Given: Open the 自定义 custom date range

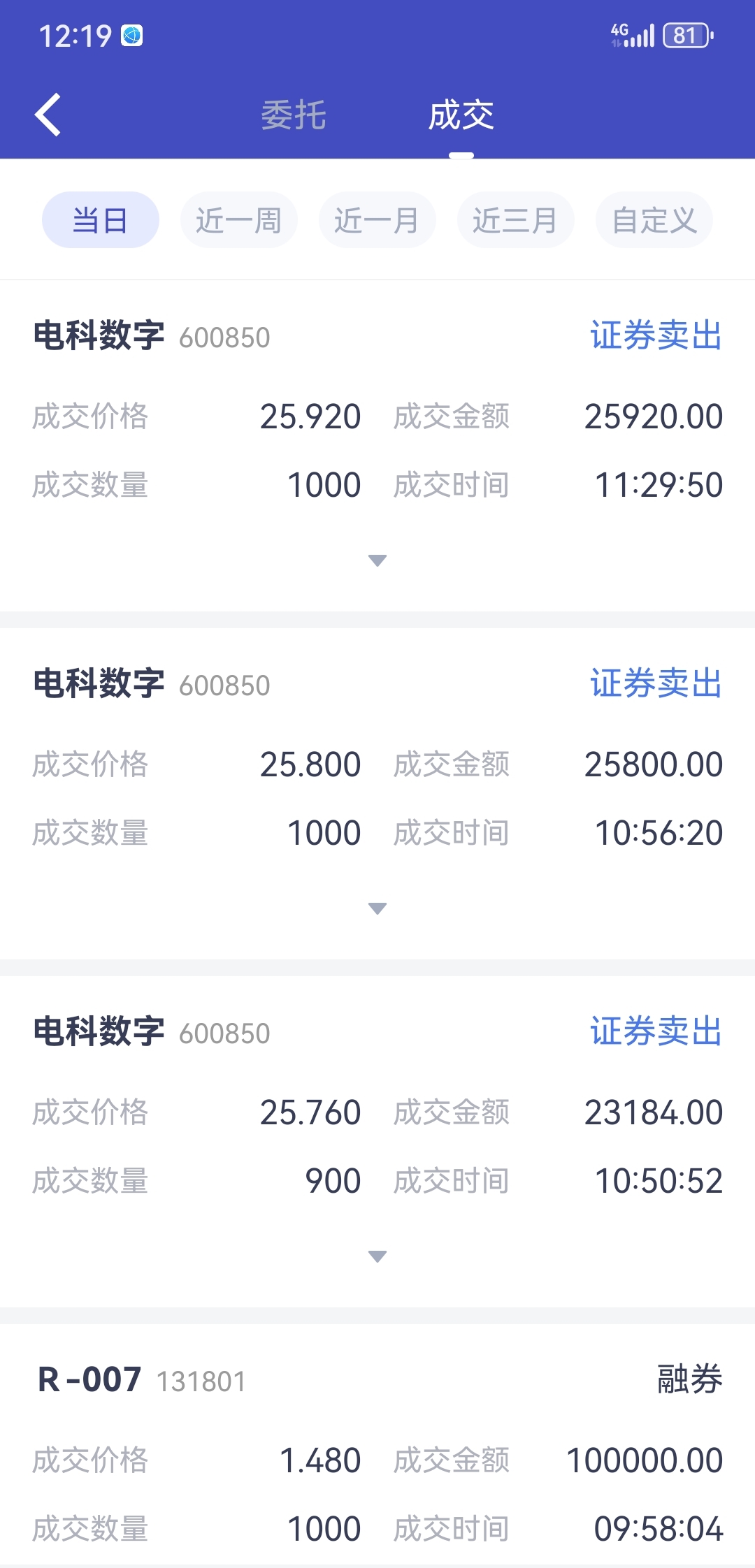Looking at the screenshot, I should click(x=654, y=220).
